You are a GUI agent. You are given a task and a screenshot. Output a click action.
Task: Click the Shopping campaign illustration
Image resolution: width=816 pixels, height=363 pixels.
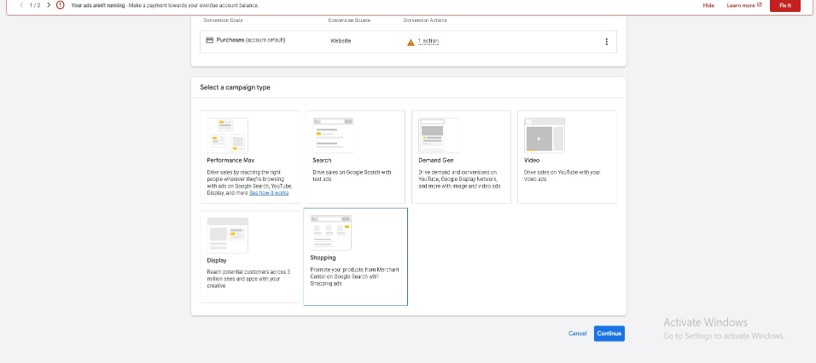(331, 232)
